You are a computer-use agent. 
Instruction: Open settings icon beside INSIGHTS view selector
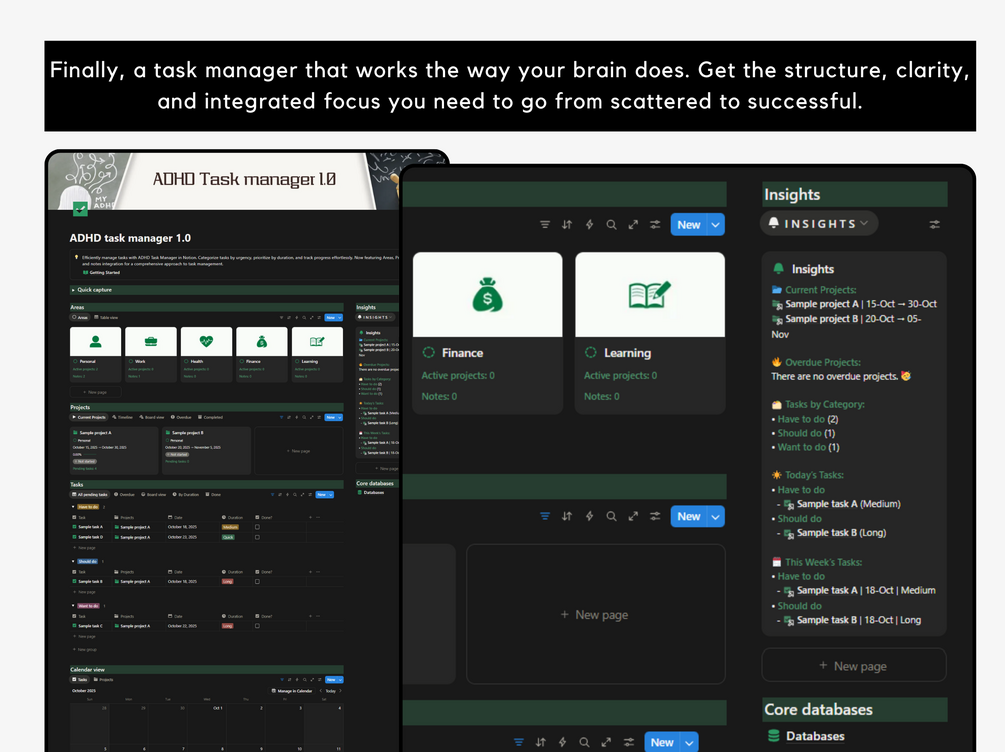coord(934,224)
